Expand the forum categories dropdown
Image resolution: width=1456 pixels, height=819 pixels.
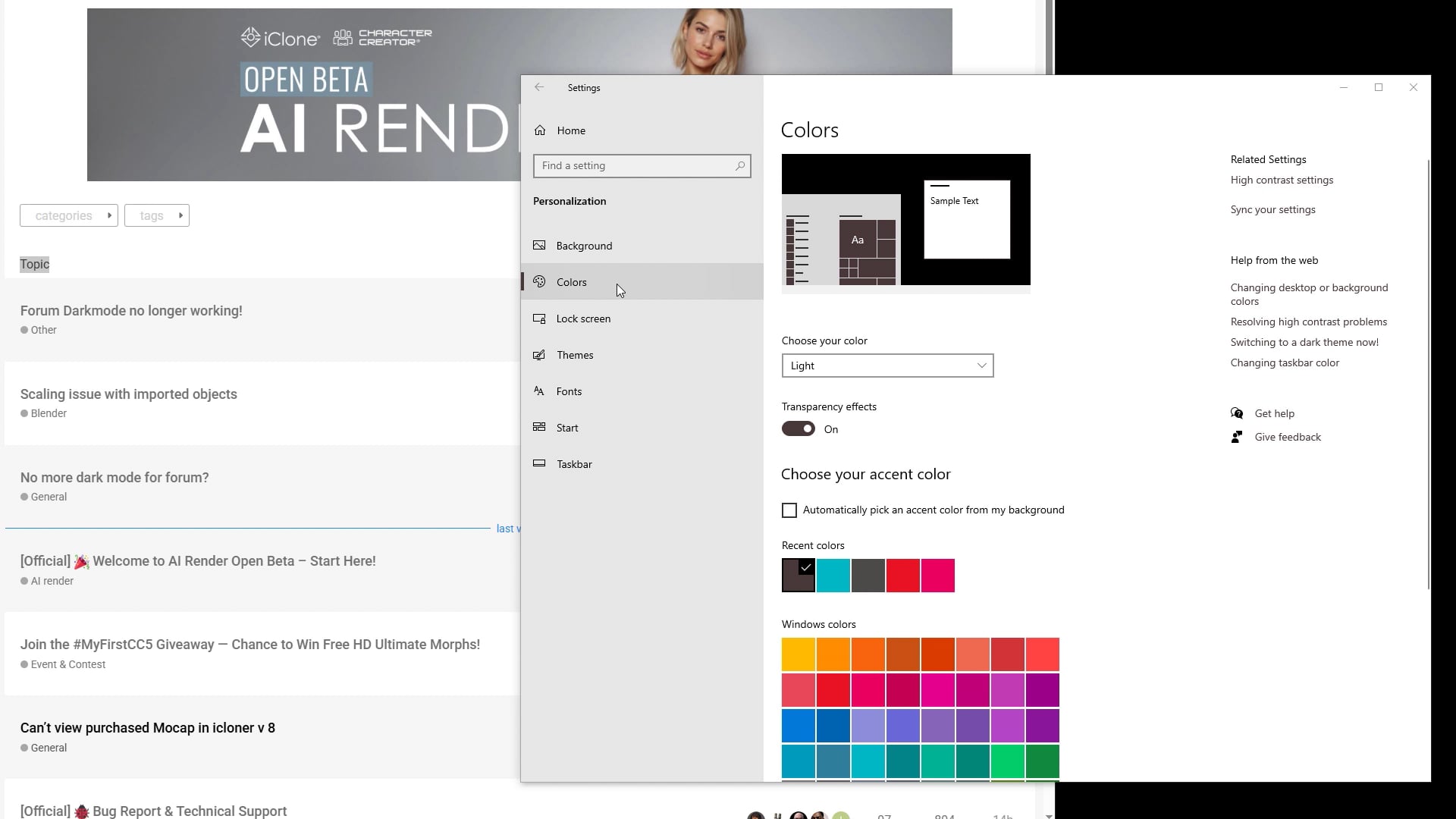click(x=69, y=215)
